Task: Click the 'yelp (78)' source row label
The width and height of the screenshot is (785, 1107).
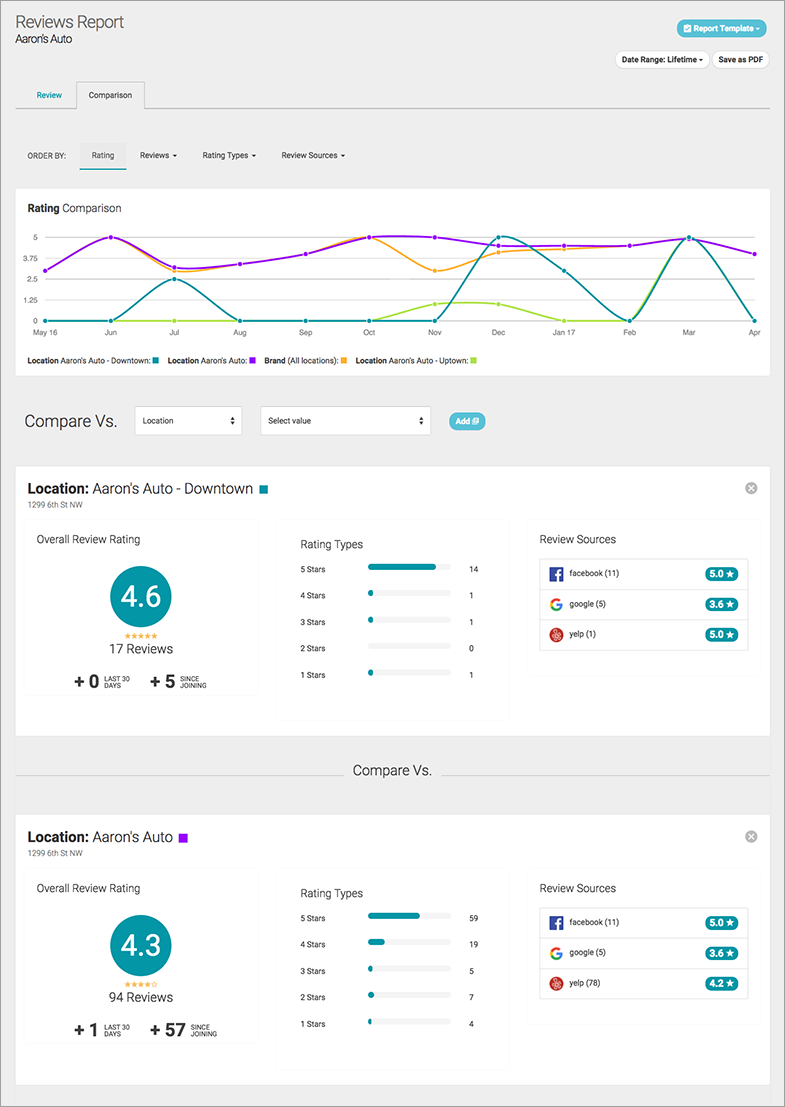Action: (x=584, y=983)
